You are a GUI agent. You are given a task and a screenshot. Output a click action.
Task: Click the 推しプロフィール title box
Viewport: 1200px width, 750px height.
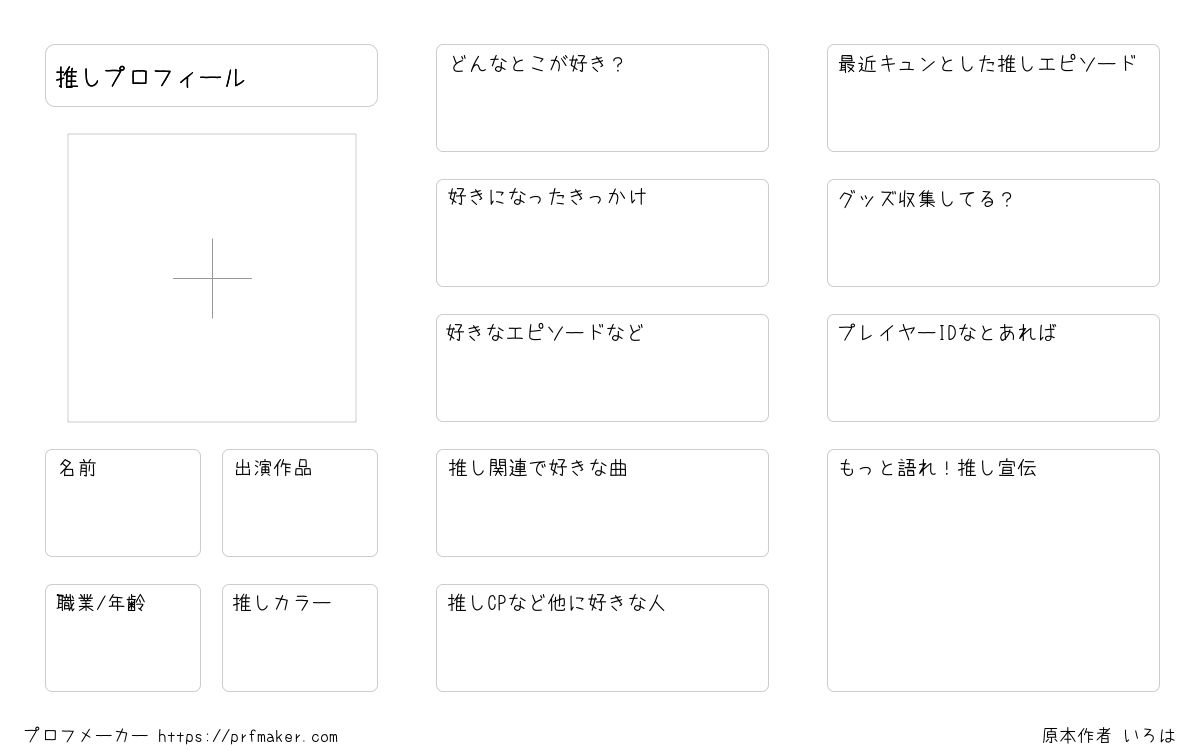coord(211,75)
